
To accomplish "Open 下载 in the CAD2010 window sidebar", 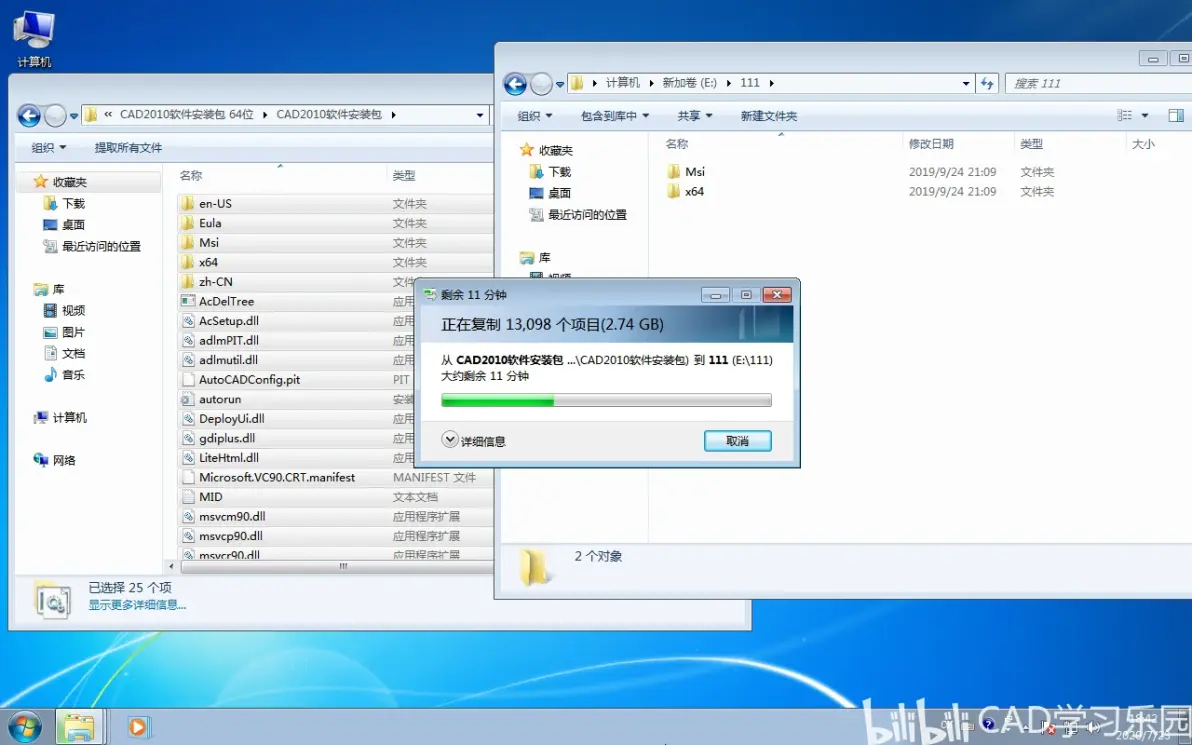I will tap(74, 204).
